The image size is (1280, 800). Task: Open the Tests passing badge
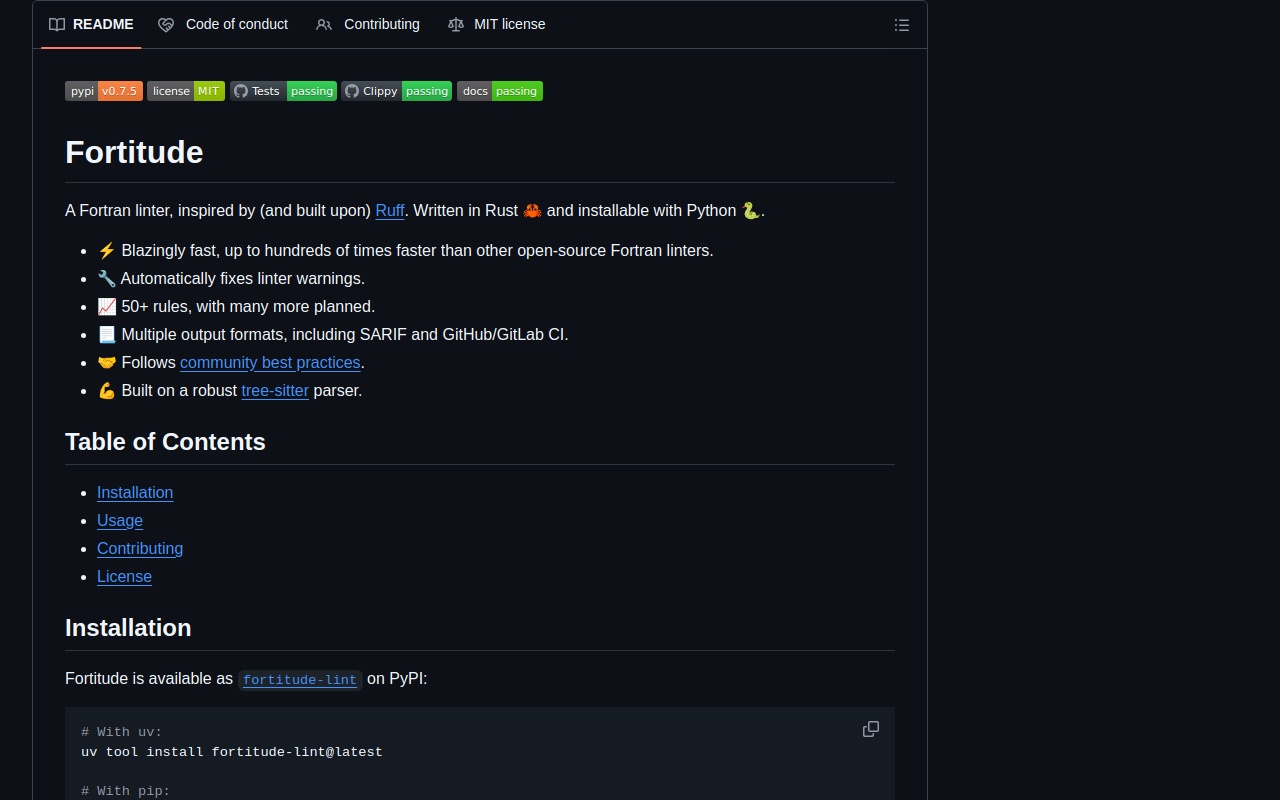[x=283, y=91]
